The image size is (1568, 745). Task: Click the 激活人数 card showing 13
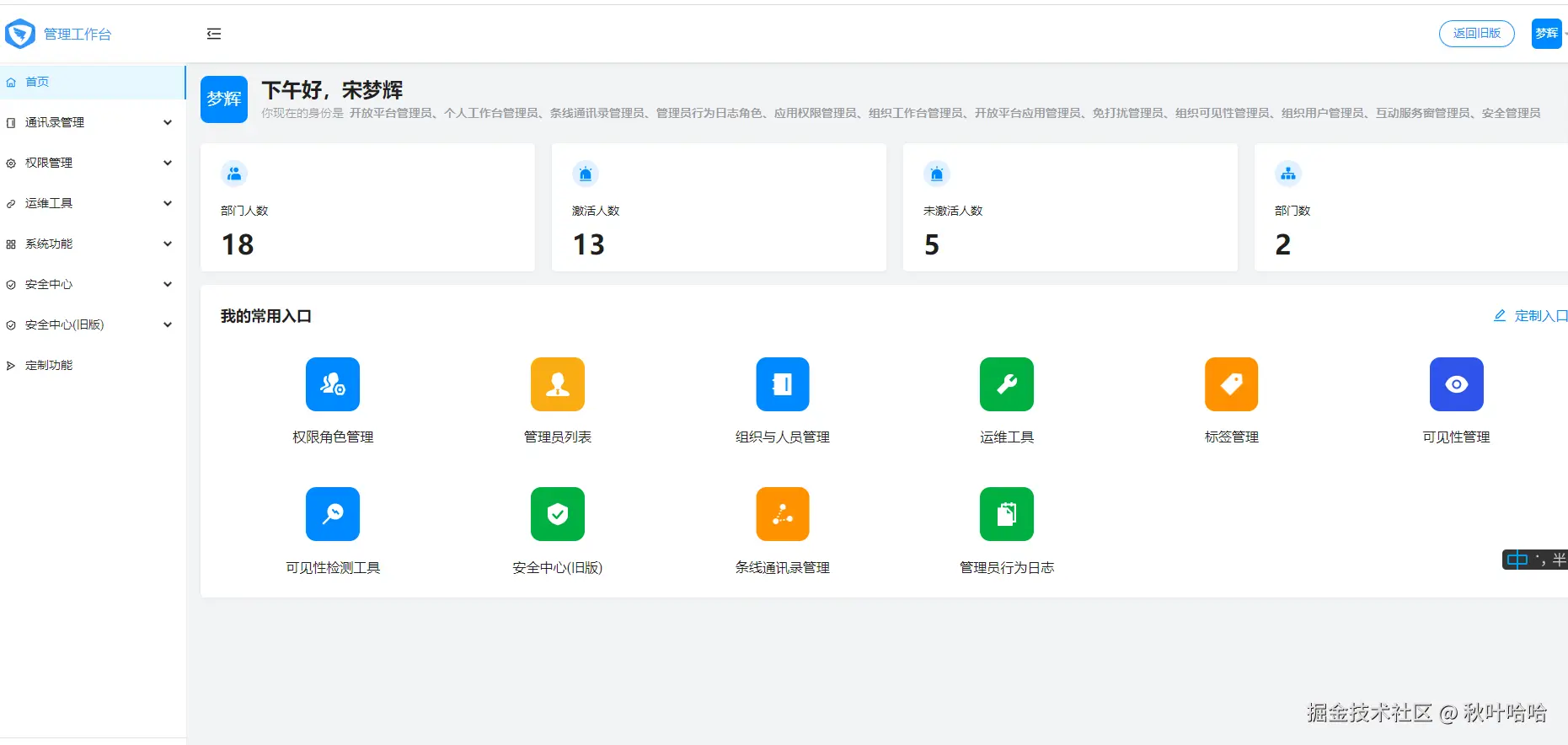[x=719, y=207]
